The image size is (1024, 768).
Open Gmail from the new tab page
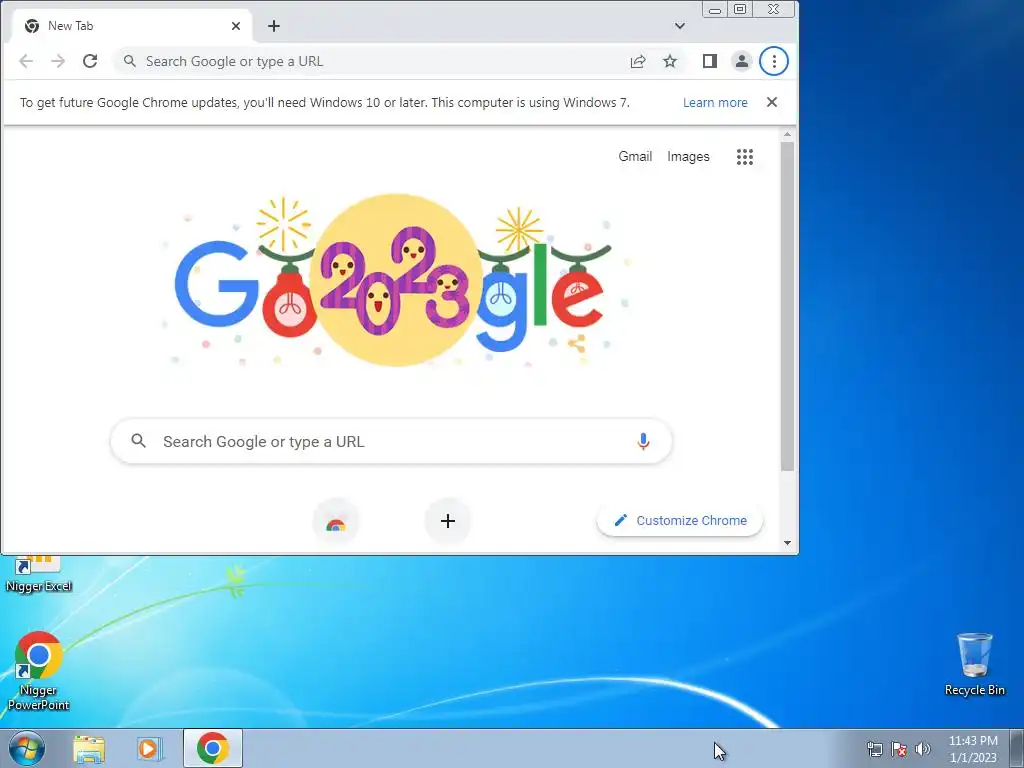(635, 156)
